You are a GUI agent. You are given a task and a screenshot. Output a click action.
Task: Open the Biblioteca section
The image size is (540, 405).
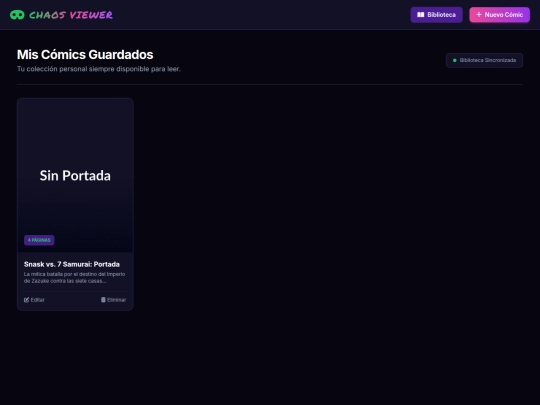coord(436,15)
